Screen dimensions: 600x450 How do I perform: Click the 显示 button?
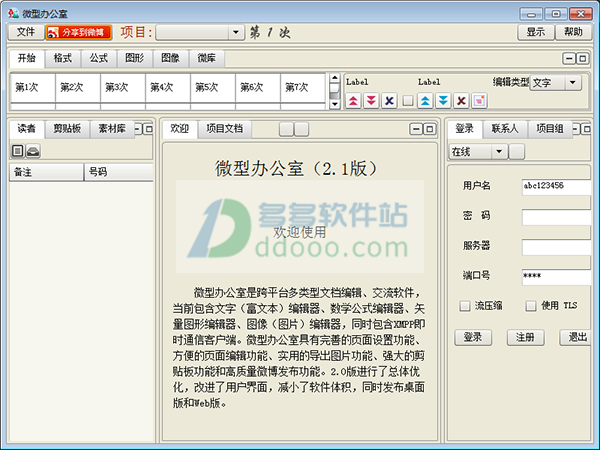click(536, 32)
